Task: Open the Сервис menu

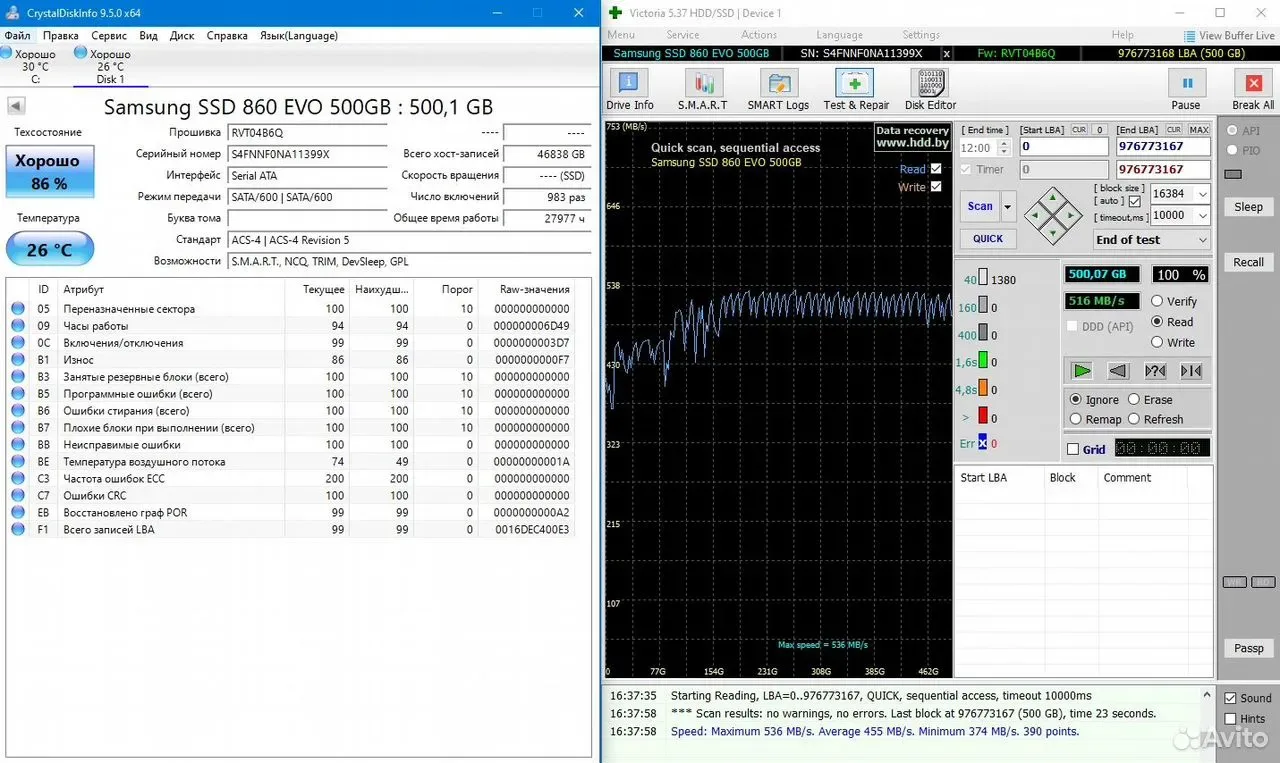Action: point(109,35)
